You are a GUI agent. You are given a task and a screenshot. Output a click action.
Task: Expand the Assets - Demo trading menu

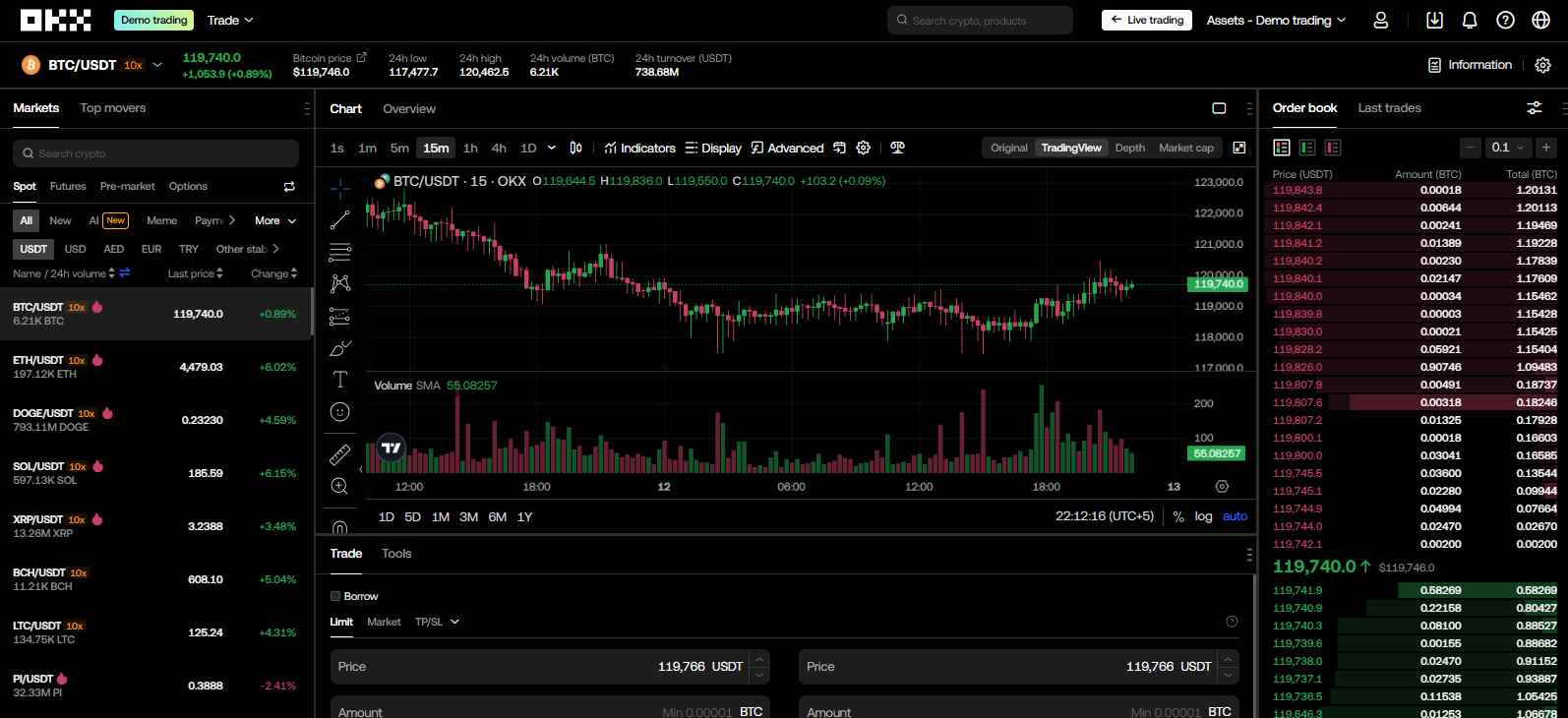pos(1276,20)
